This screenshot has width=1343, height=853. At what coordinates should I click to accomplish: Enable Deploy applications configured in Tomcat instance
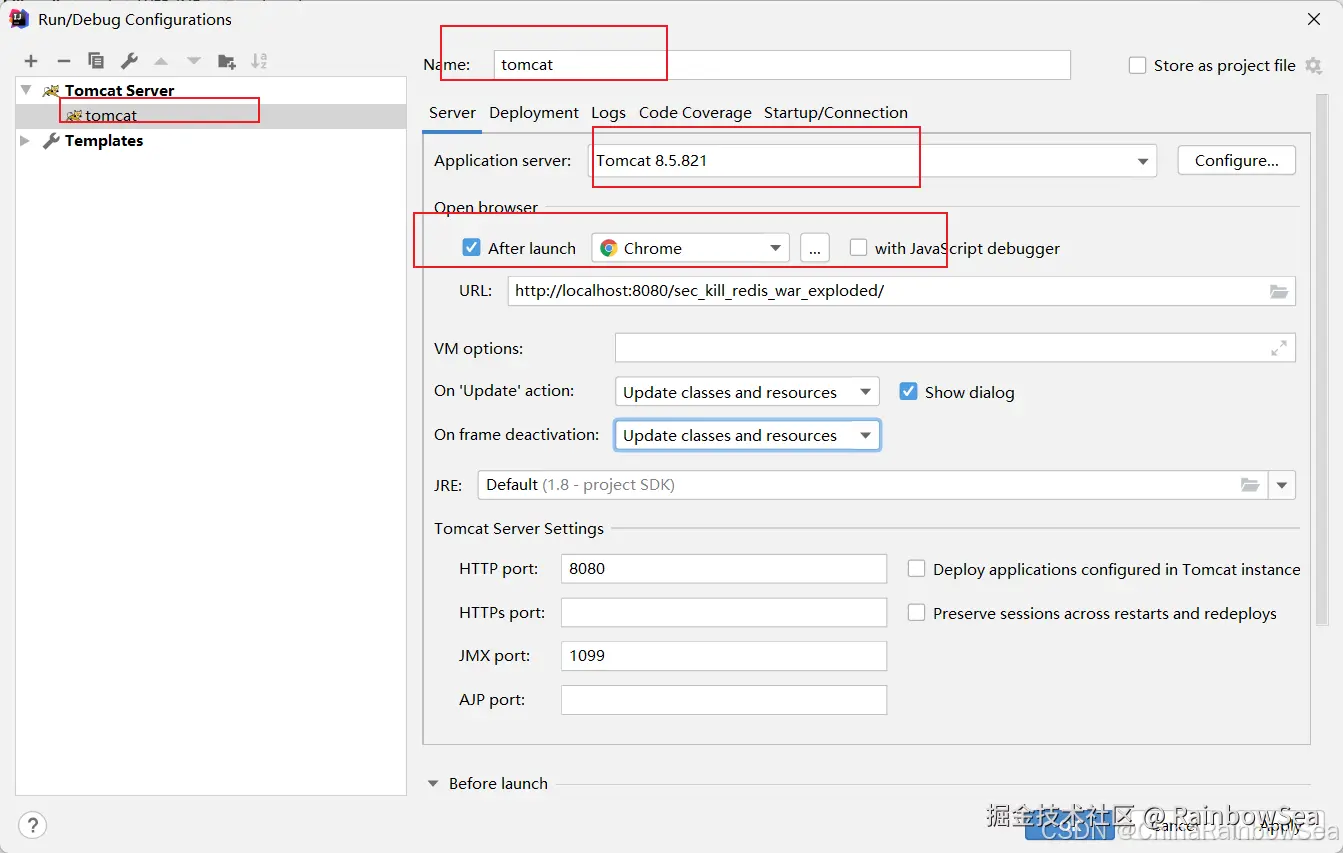(x=916, y=568)
